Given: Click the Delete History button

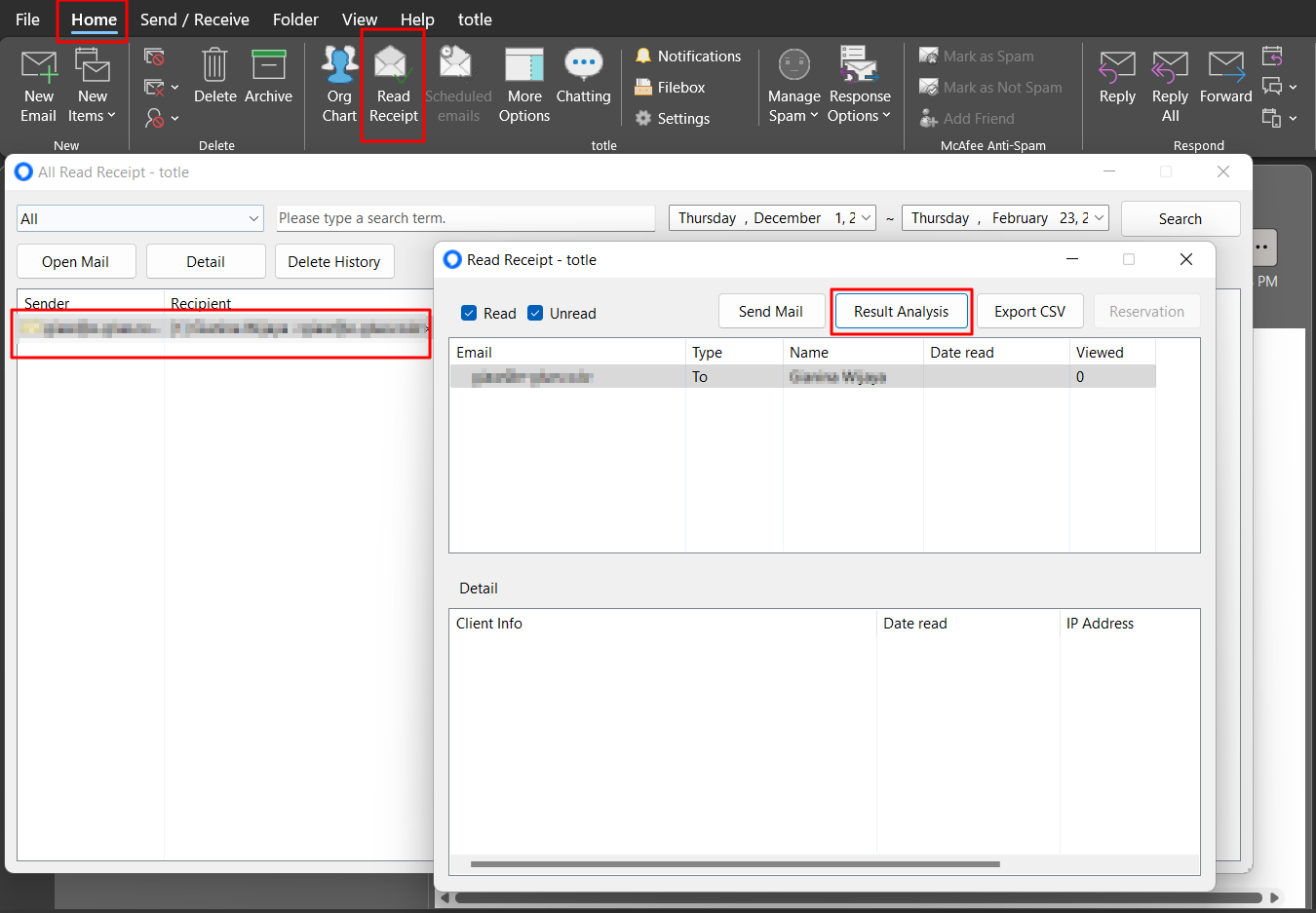Looking at the screenshot, I should coord(334,262).
